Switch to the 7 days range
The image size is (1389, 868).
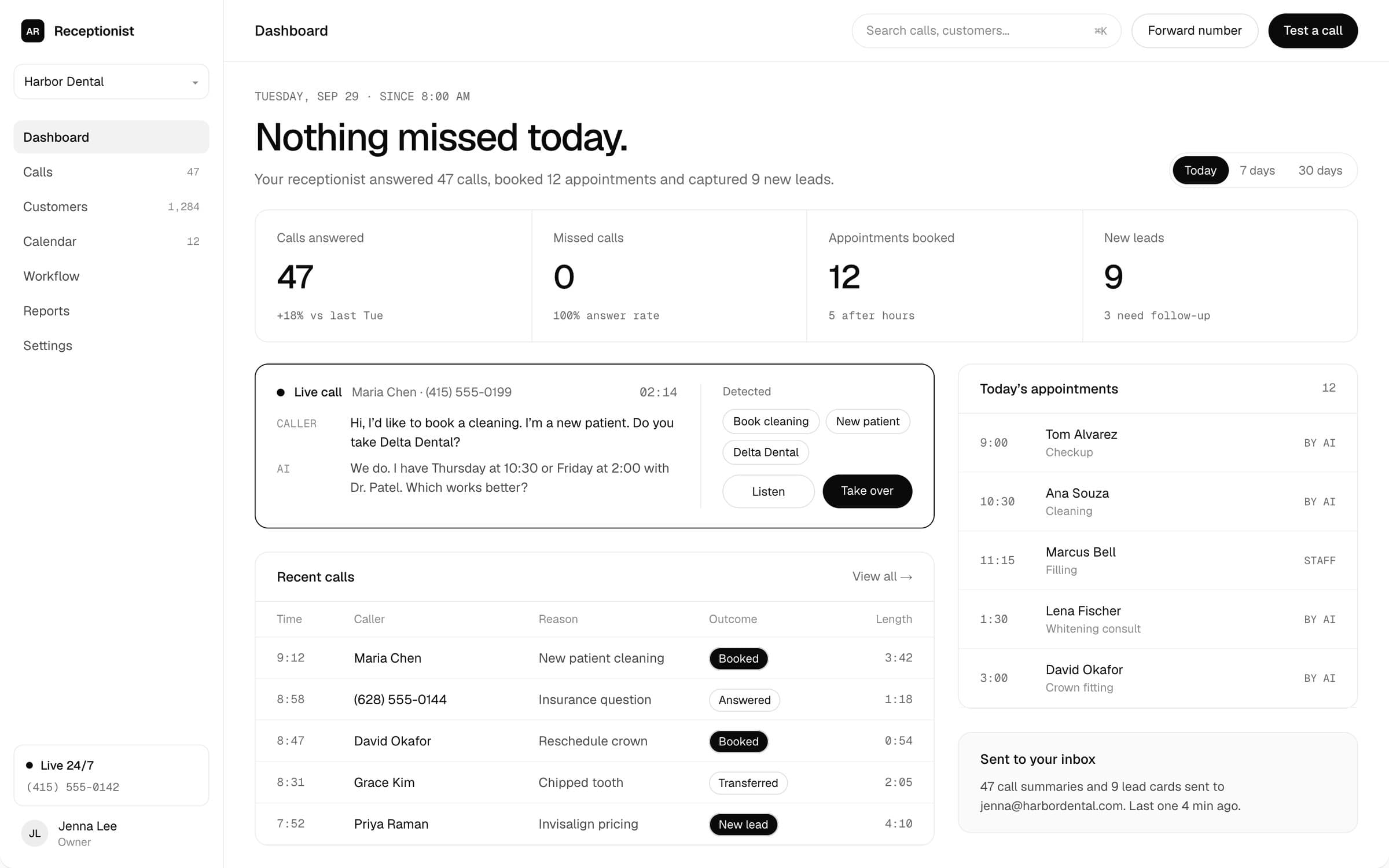(1257, 170)
